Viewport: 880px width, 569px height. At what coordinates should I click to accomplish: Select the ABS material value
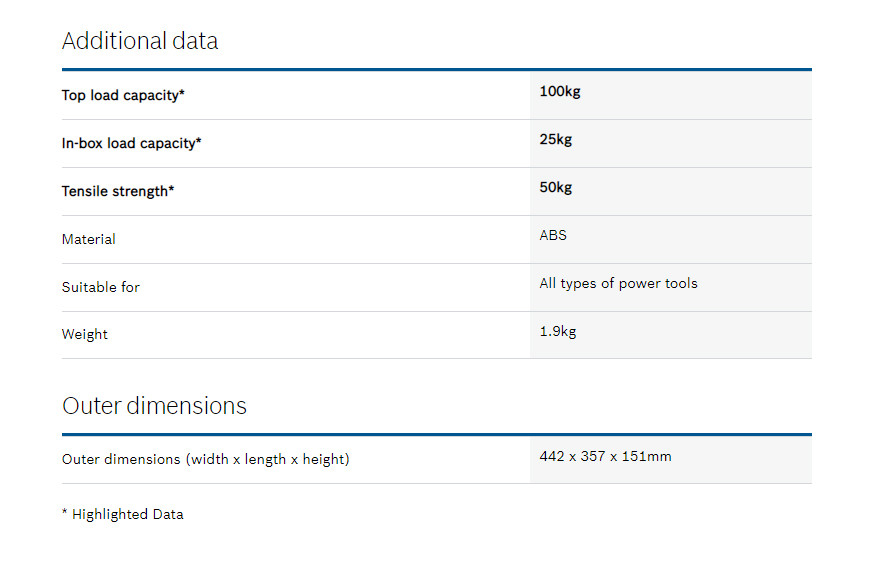pyautogui.click(x=553, y=235)
